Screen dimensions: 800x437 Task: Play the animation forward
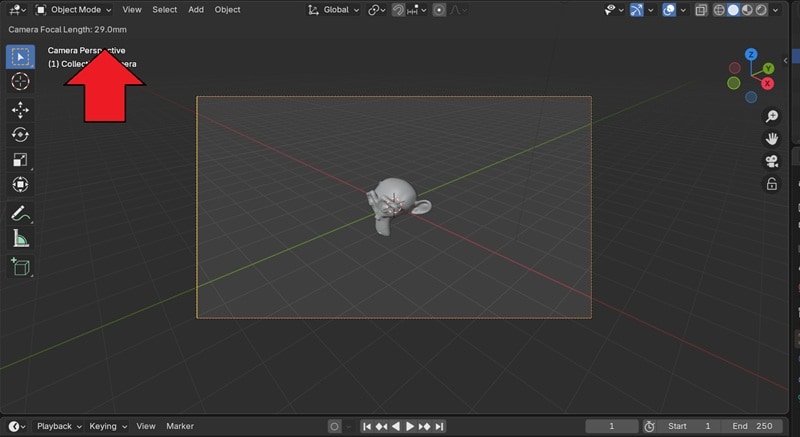409,426
